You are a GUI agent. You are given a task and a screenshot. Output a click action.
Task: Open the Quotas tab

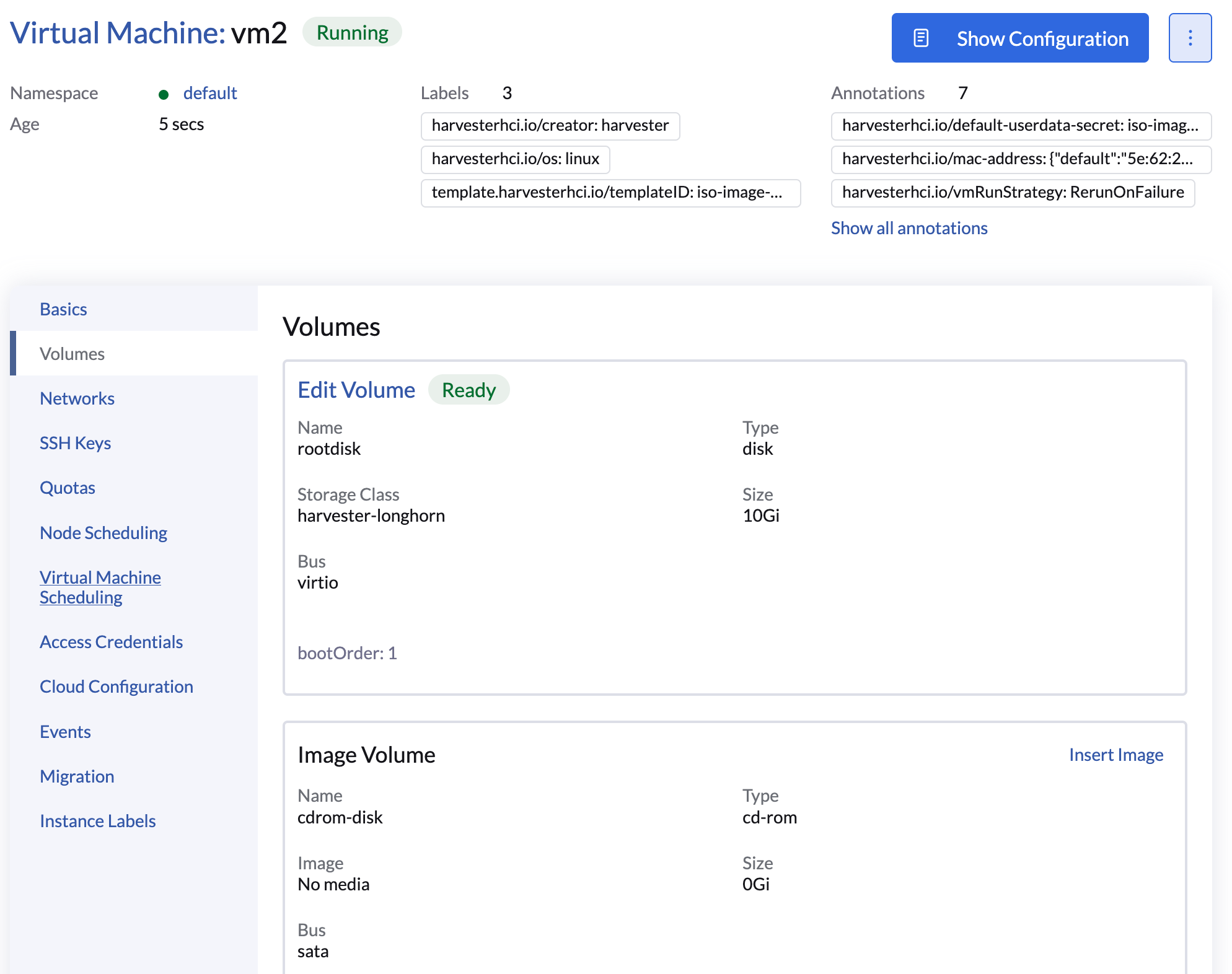(67, 488)
